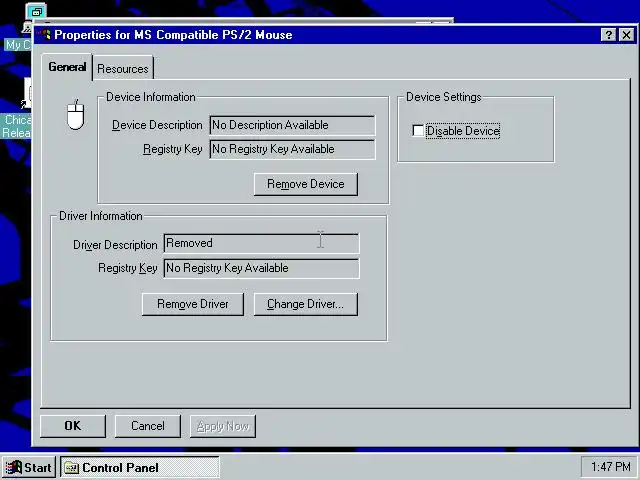640x480 pixels.
Task: Select the General tab
Action: (67, 67)
